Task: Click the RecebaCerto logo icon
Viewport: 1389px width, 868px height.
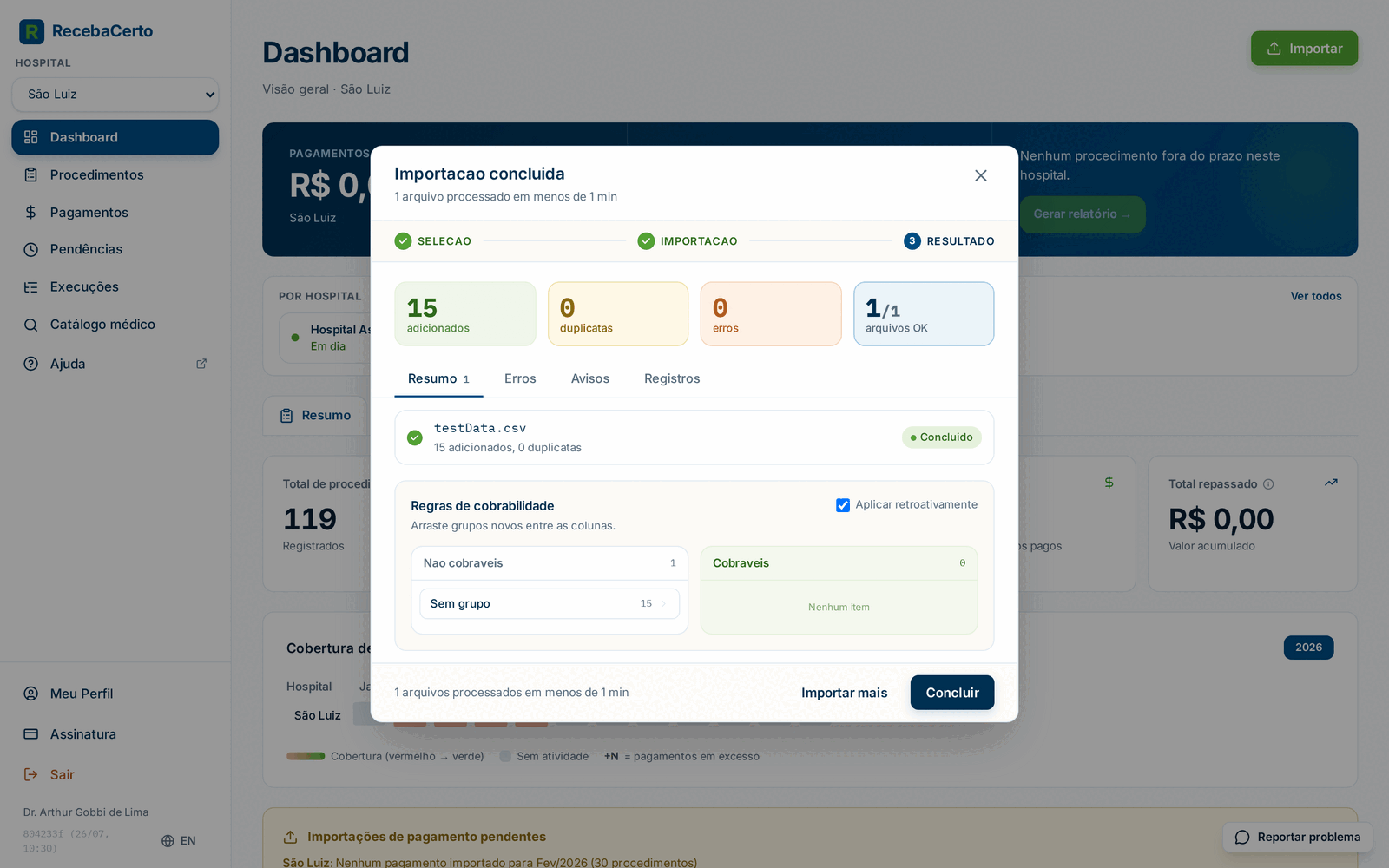Action: pyautogui.click(x=31, y=31)
